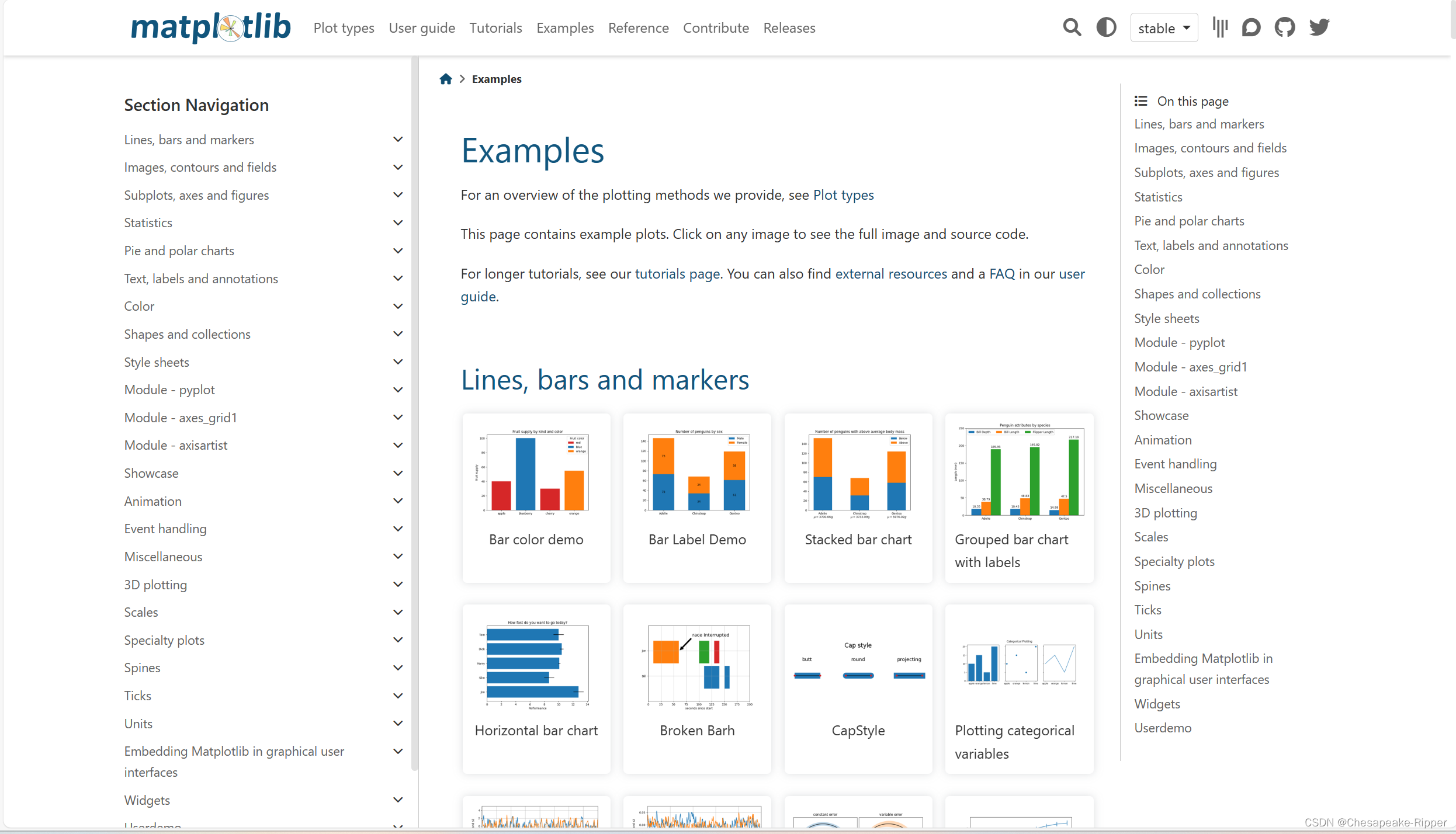
Task: Click the matplotlib logo
Action: point(210,27)
